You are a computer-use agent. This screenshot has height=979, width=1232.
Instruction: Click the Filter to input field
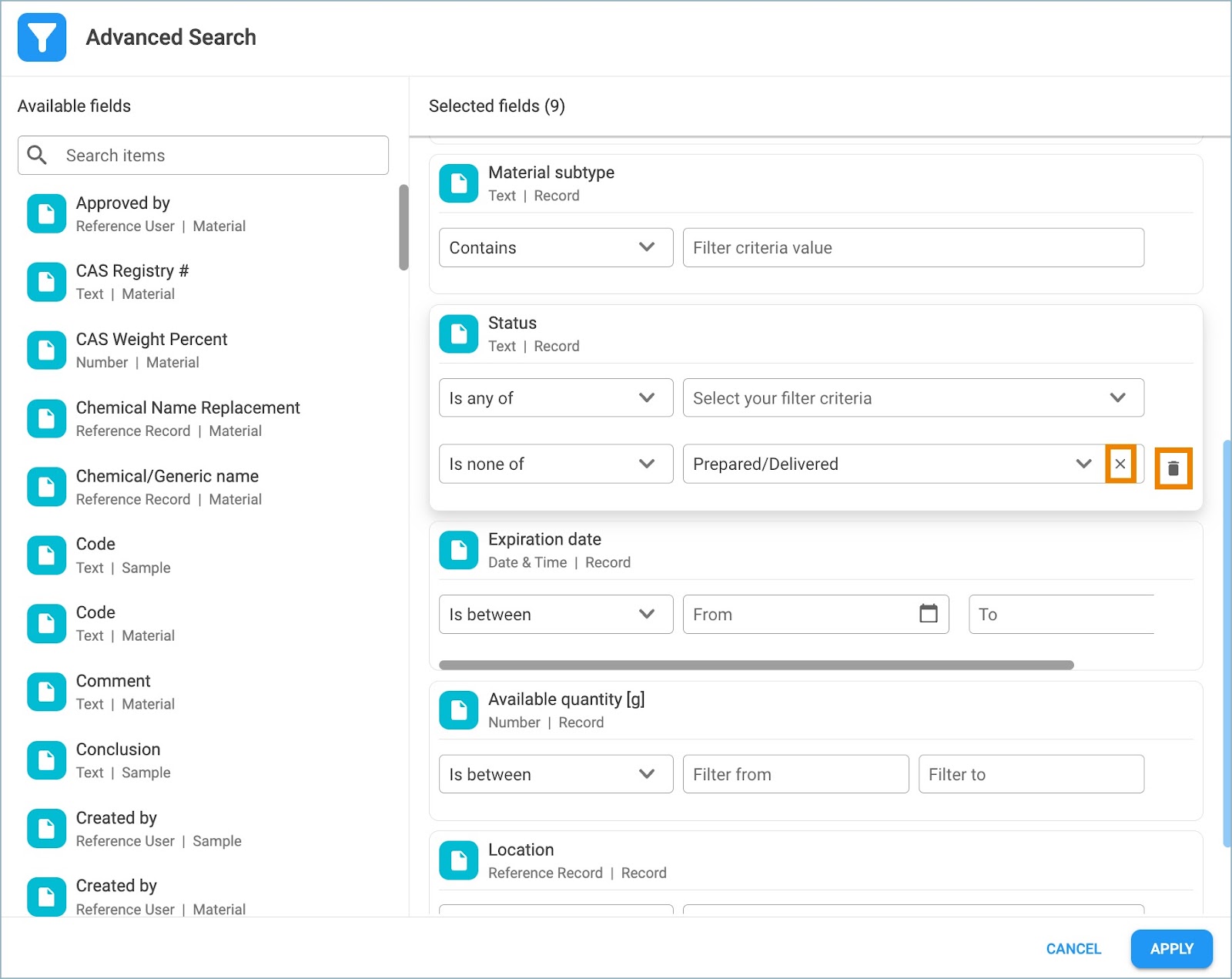(x=1031, y=774)
